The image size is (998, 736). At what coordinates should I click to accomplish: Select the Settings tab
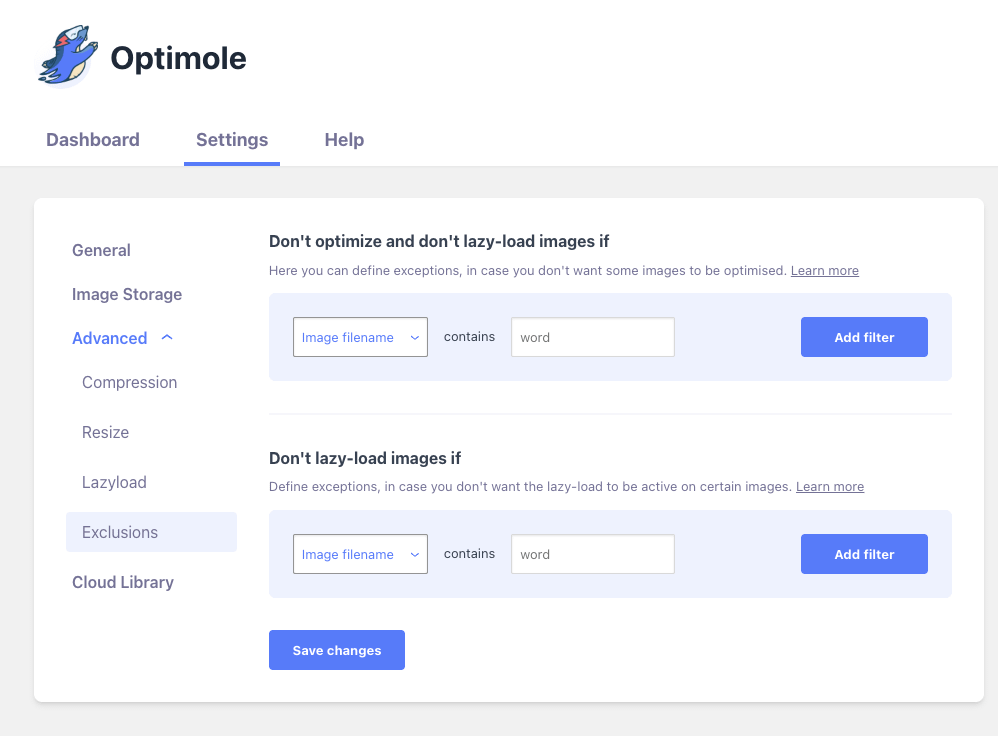(232, 140)
